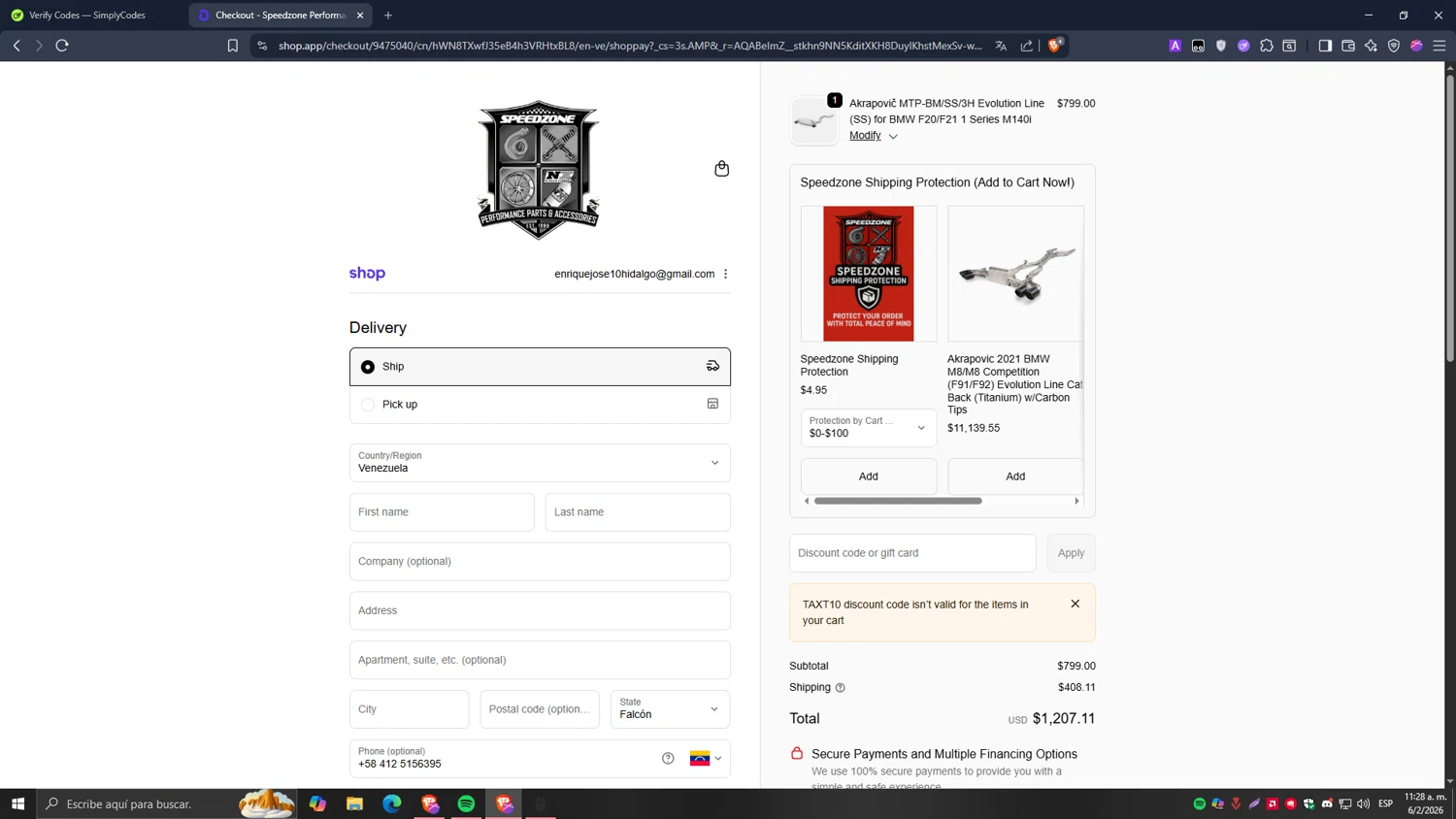Viewport: 1456px width, 819px height.
Task: Focus the Company (optional) field
Action: pos(540,562)
